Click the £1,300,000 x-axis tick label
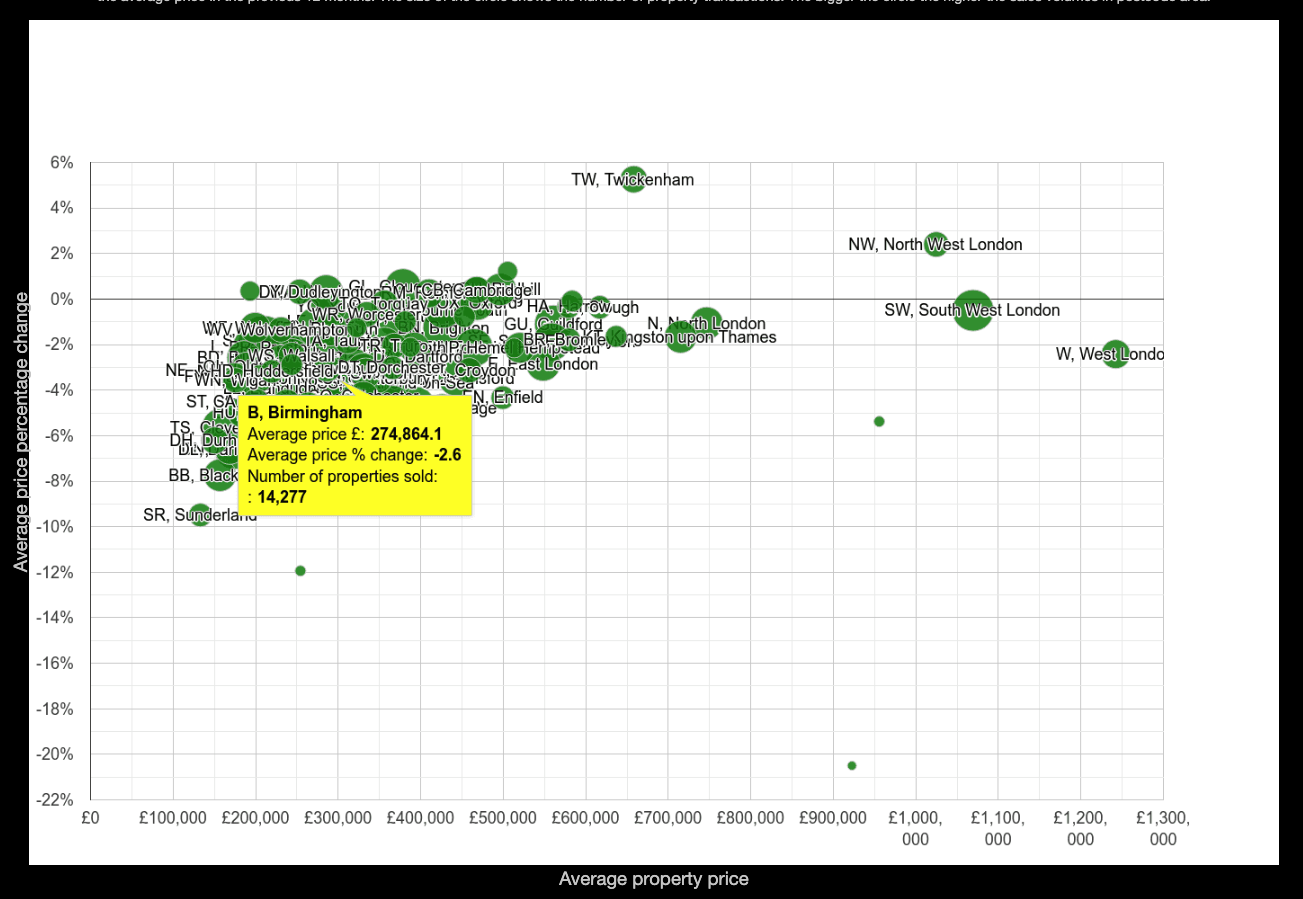This screenshot has width=1303, height=899. pyautogui.click(x=1163, y=828)
